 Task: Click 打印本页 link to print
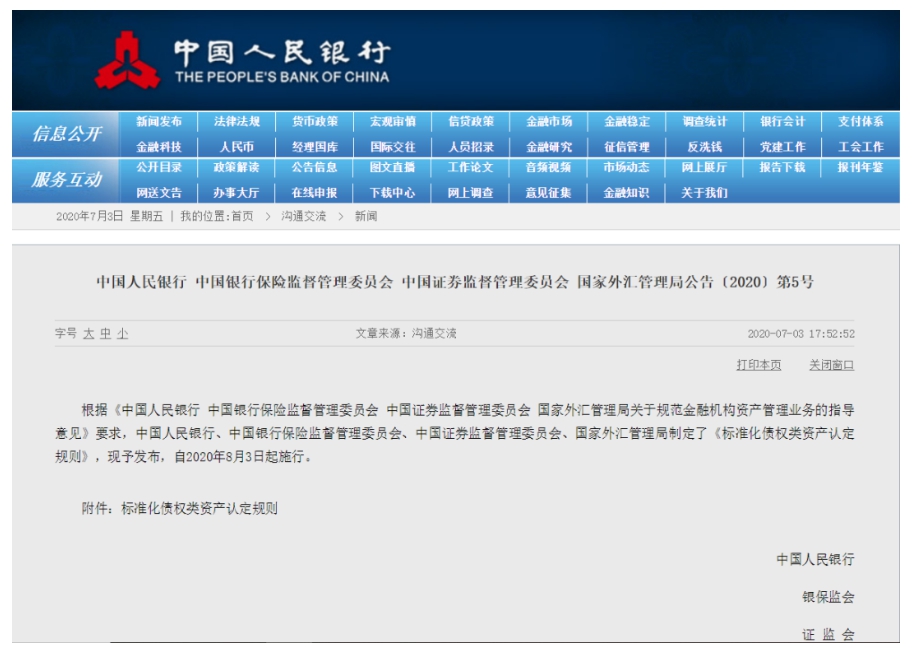click(x=759, y=365)
